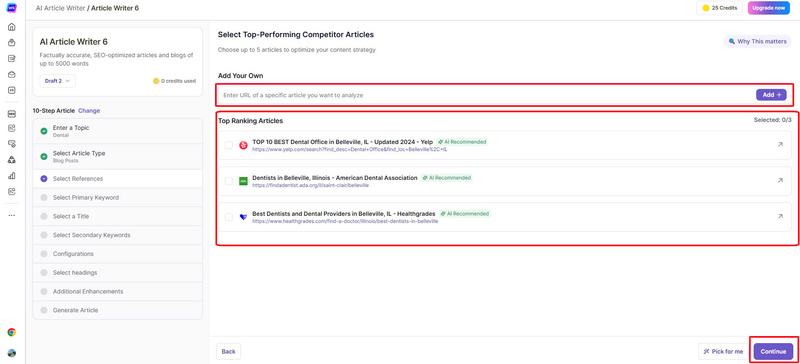Open the external link arrow for Yelp article
Viewport: 800px width, 364px height.
click(780, 144)
